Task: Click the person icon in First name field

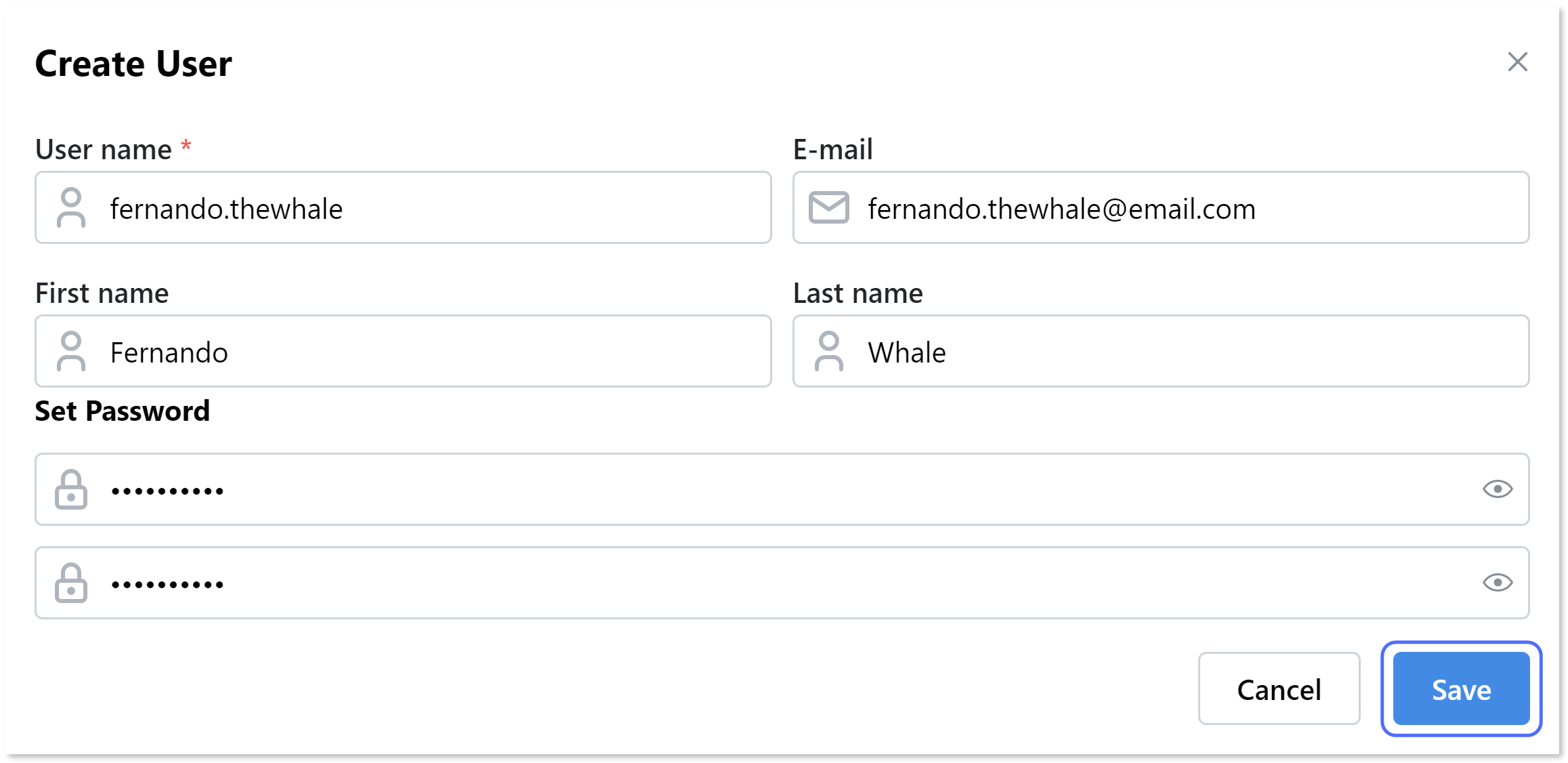Action: tap(71, 352)
